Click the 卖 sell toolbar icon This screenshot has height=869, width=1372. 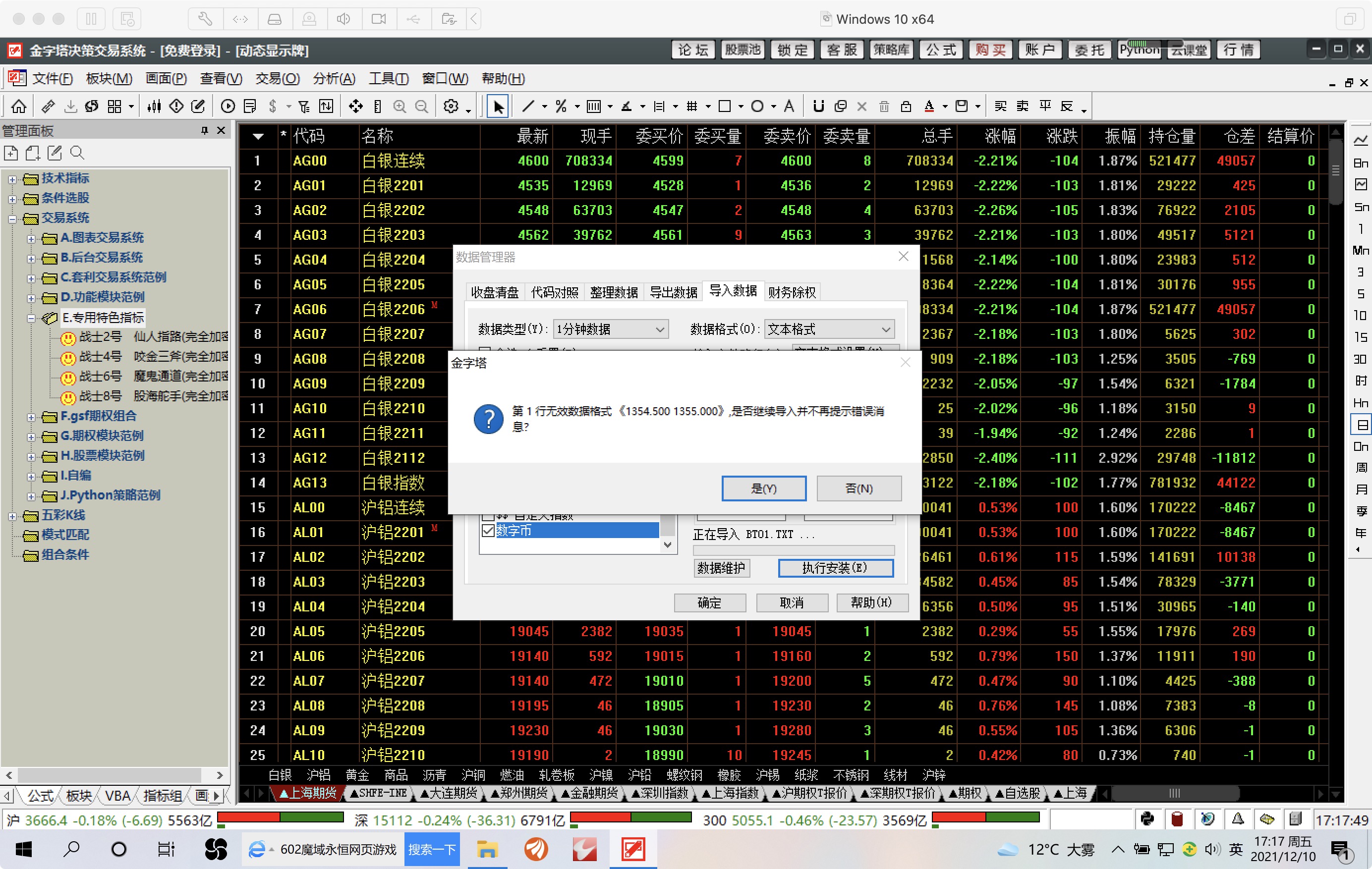1023,107
